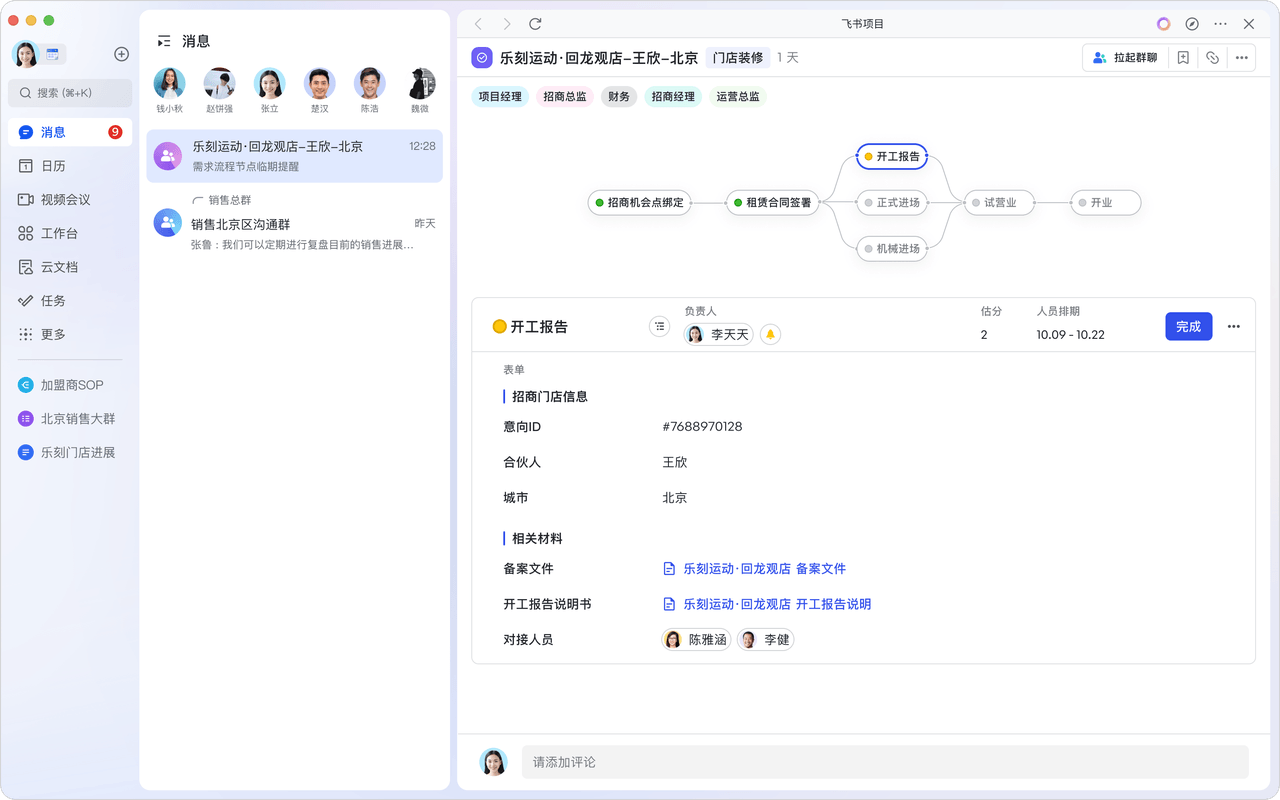
Task: Click the 销售总群 label above chat
Action: coord(230,200)
